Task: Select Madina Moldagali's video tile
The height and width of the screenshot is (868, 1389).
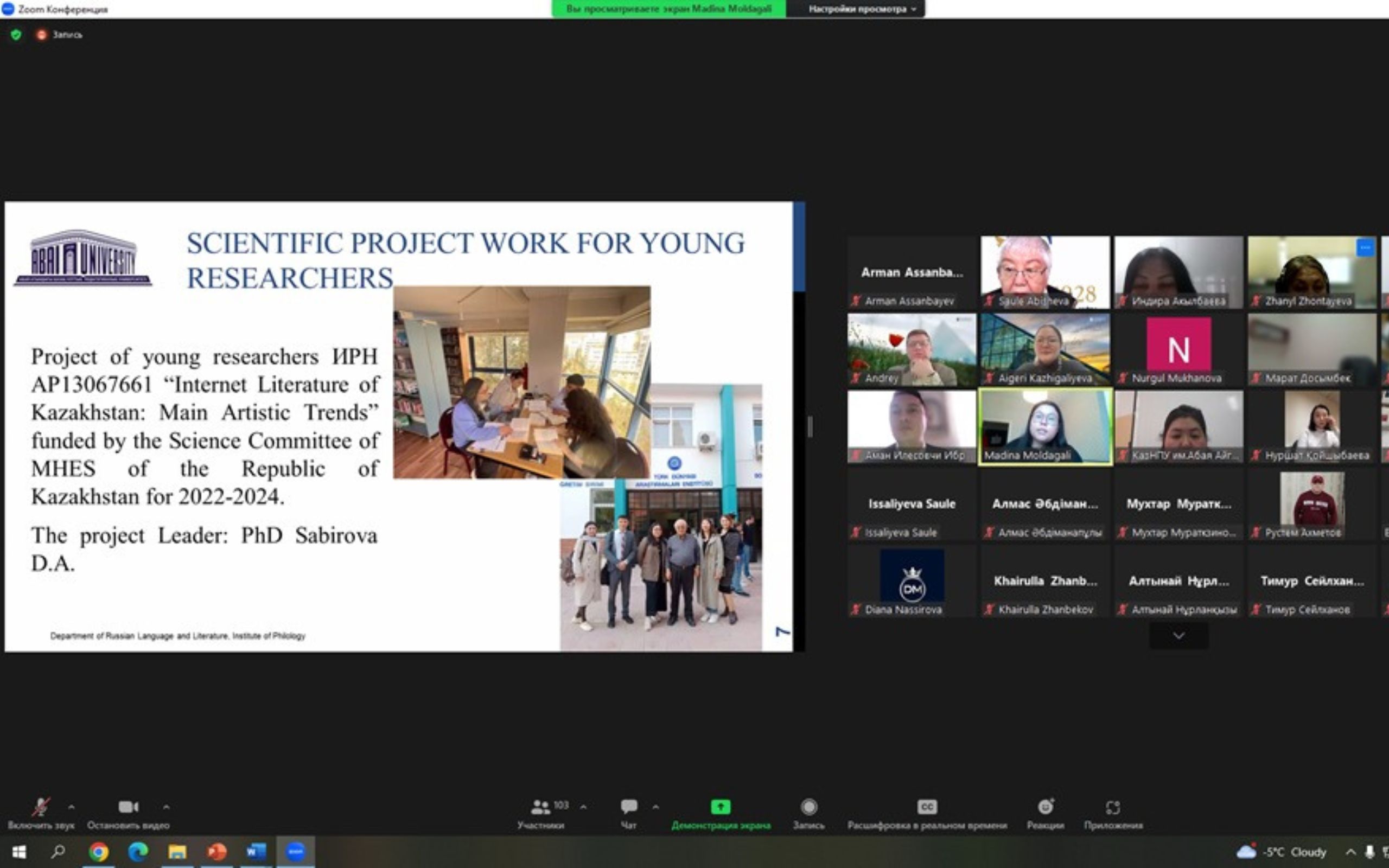Action: [x=1044, y=426]
